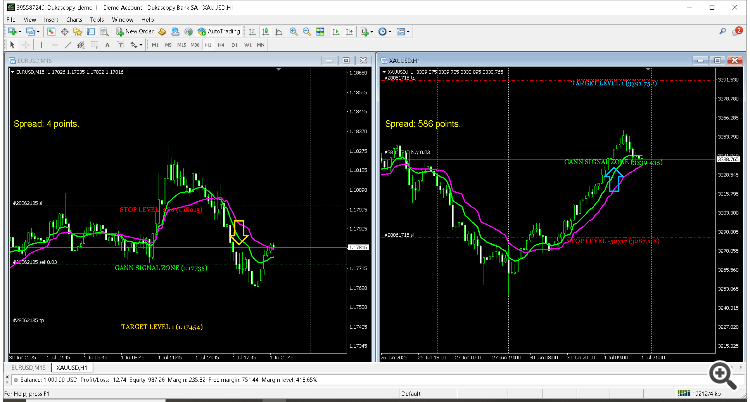Select the Equidistant Channel tool

click(x=81, y=45)
